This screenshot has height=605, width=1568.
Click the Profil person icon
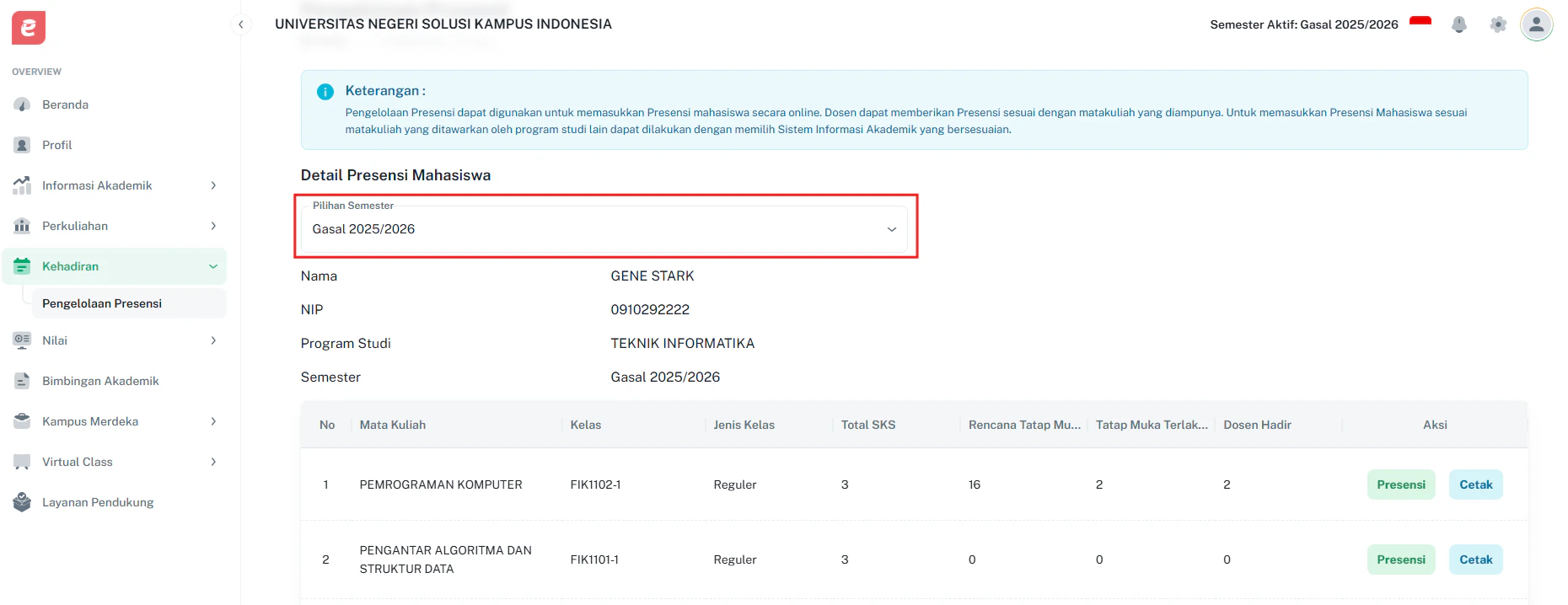point(22,145)
